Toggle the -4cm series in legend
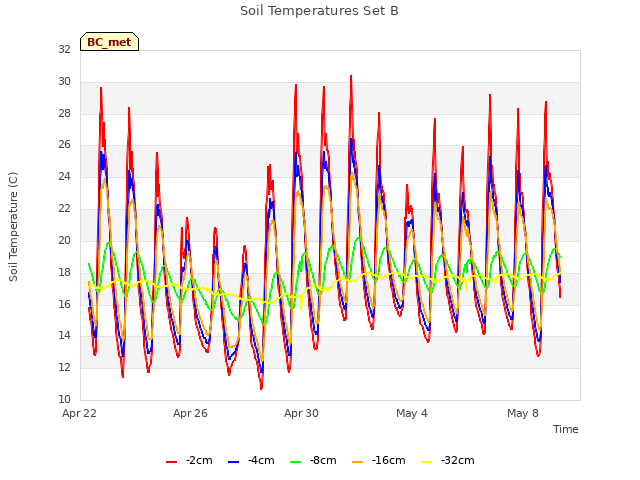This screenshot has width=640, height=480. (251, 460)
